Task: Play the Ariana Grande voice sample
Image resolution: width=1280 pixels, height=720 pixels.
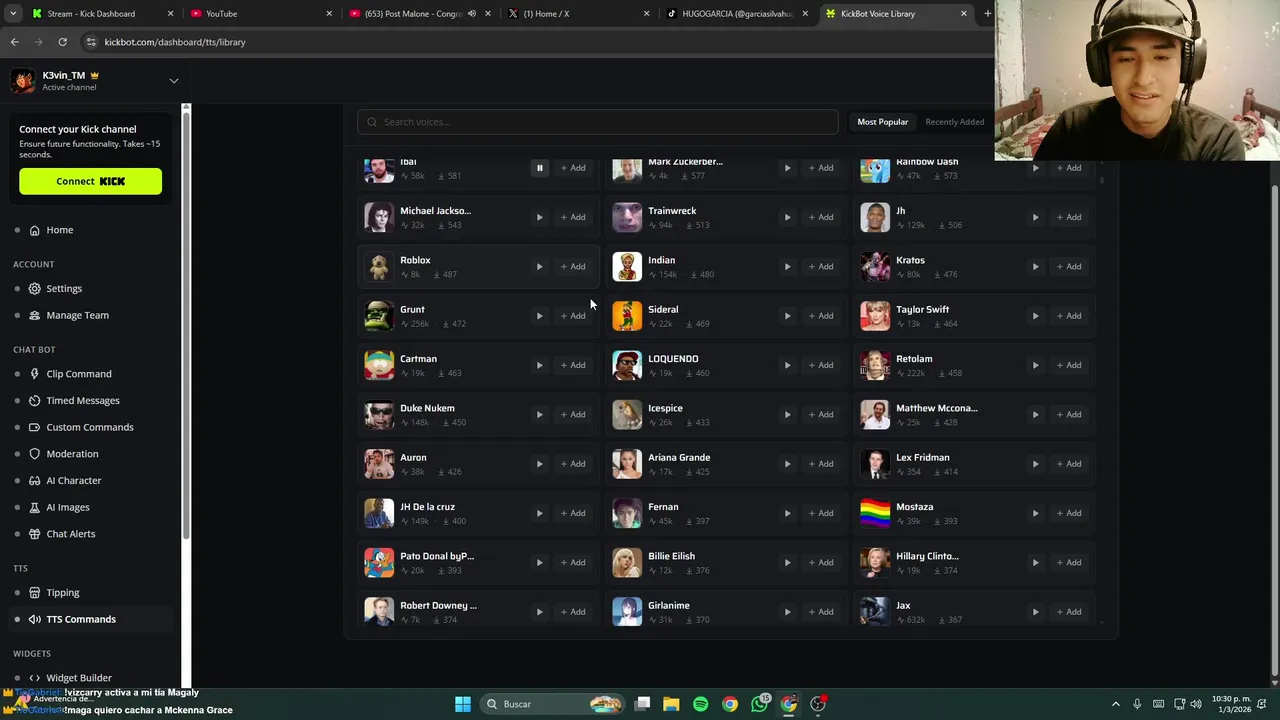Action: [x=787, y=464]
